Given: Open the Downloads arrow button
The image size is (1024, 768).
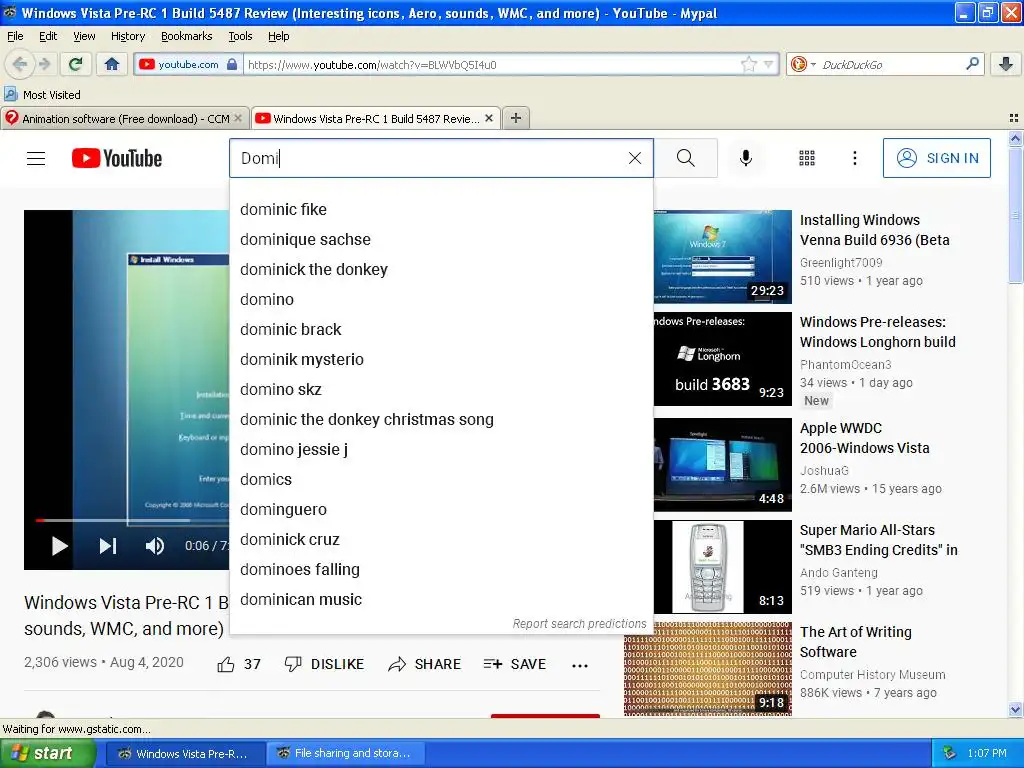Looking at the screenshot, I should (x=1006, y=64).
